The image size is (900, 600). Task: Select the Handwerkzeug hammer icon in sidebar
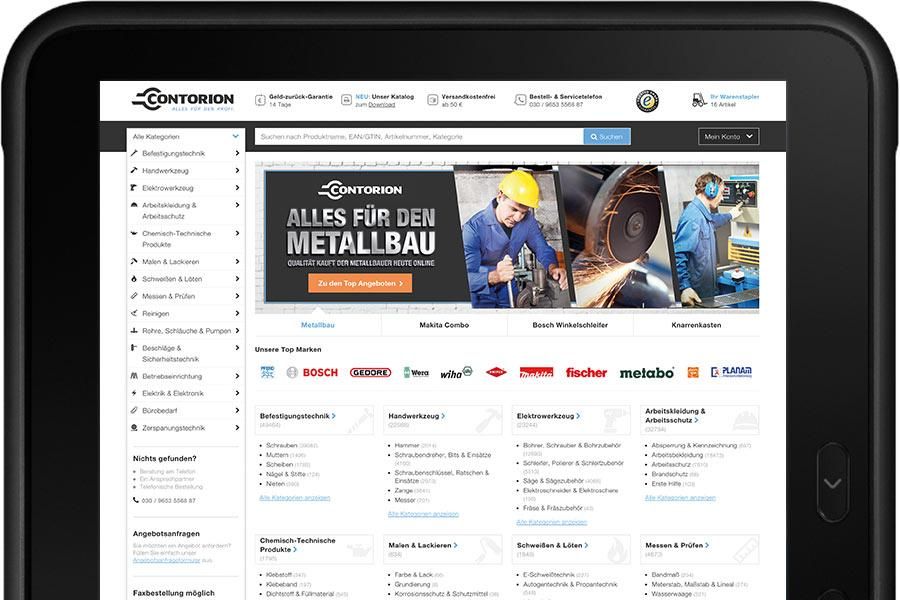134,171
